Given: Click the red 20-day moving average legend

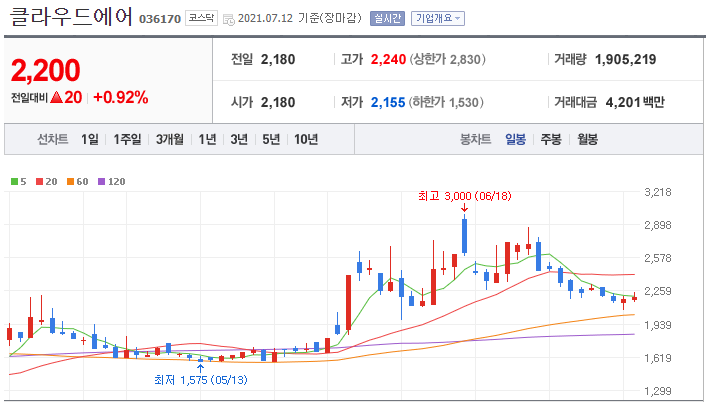Looking at the screenshot, I should (47, 182).
